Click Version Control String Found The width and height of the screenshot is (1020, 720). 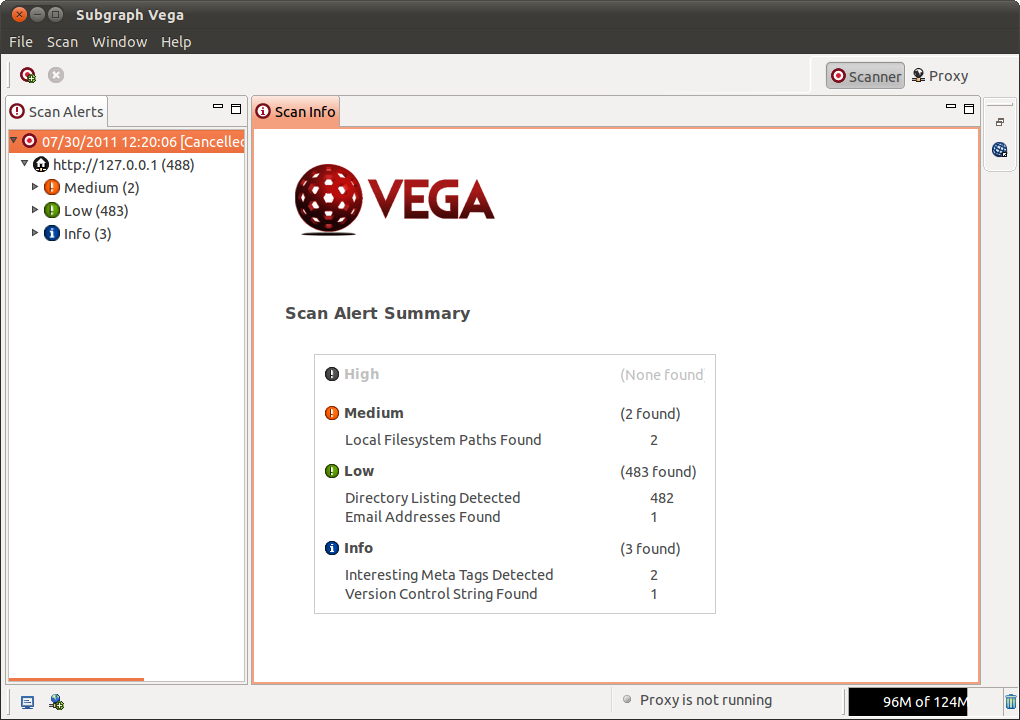click(441, 594)
